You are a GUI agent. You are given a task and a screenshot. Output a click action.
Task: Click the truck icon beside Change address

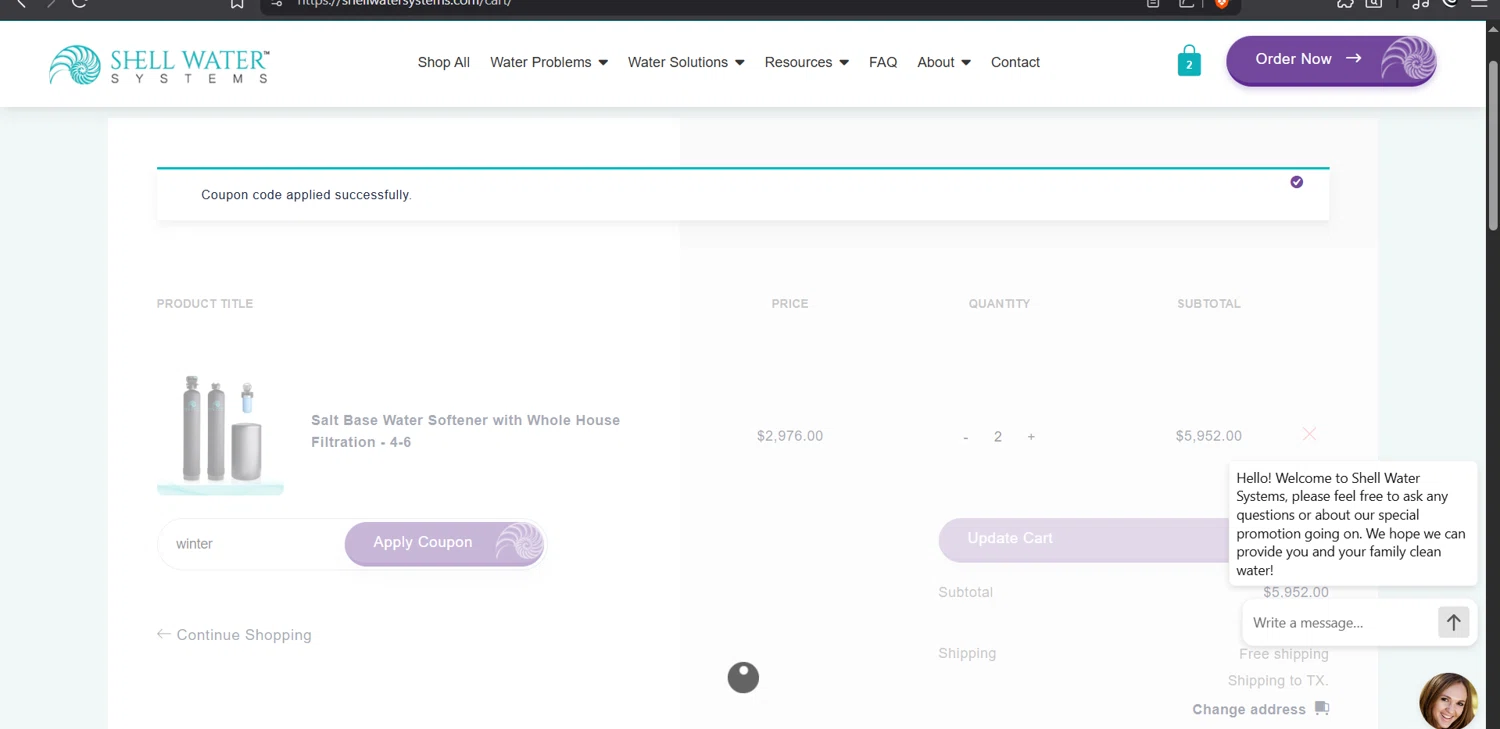coord(1322,708)
